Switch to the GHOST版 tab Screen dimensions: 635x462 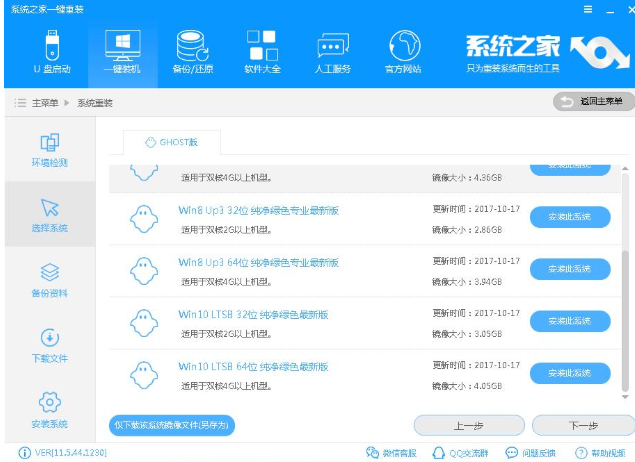[x=172, y=143]
